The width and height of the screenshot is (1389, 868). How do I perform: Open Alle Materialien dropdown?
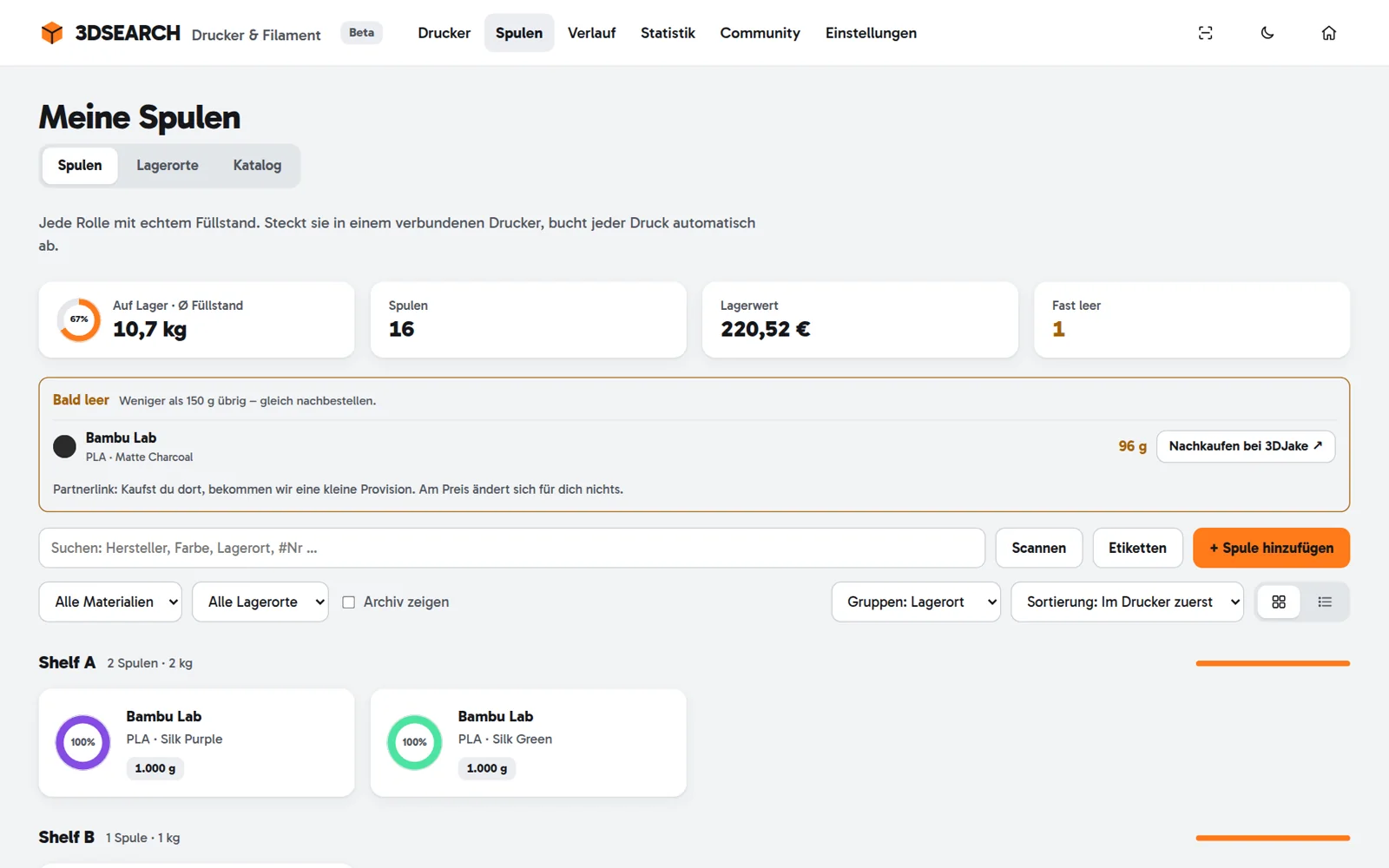(110, 602)
